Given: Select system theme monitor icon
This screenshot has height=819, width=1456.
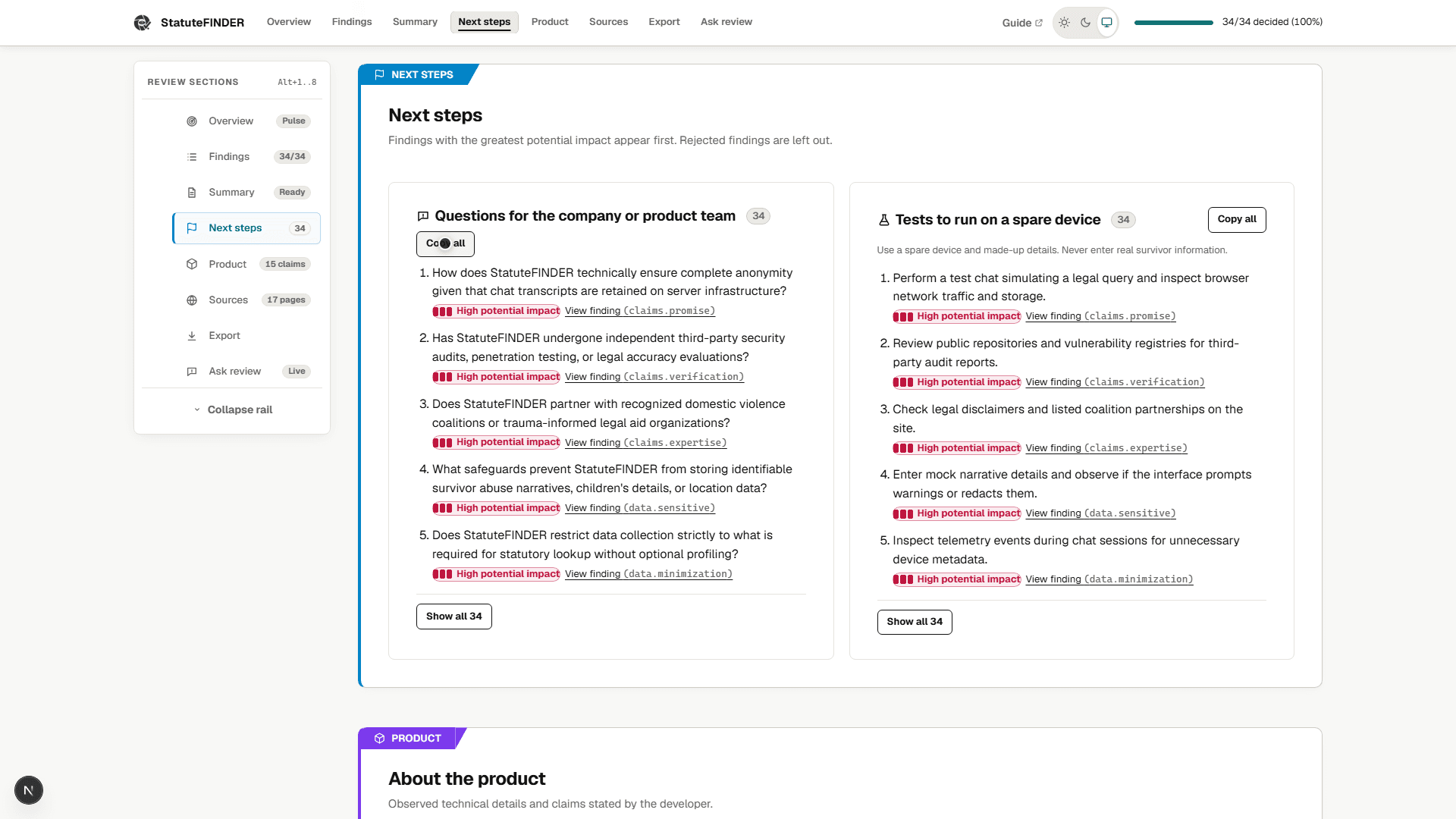Looking at the screenshot, I should coord(1106,23).
